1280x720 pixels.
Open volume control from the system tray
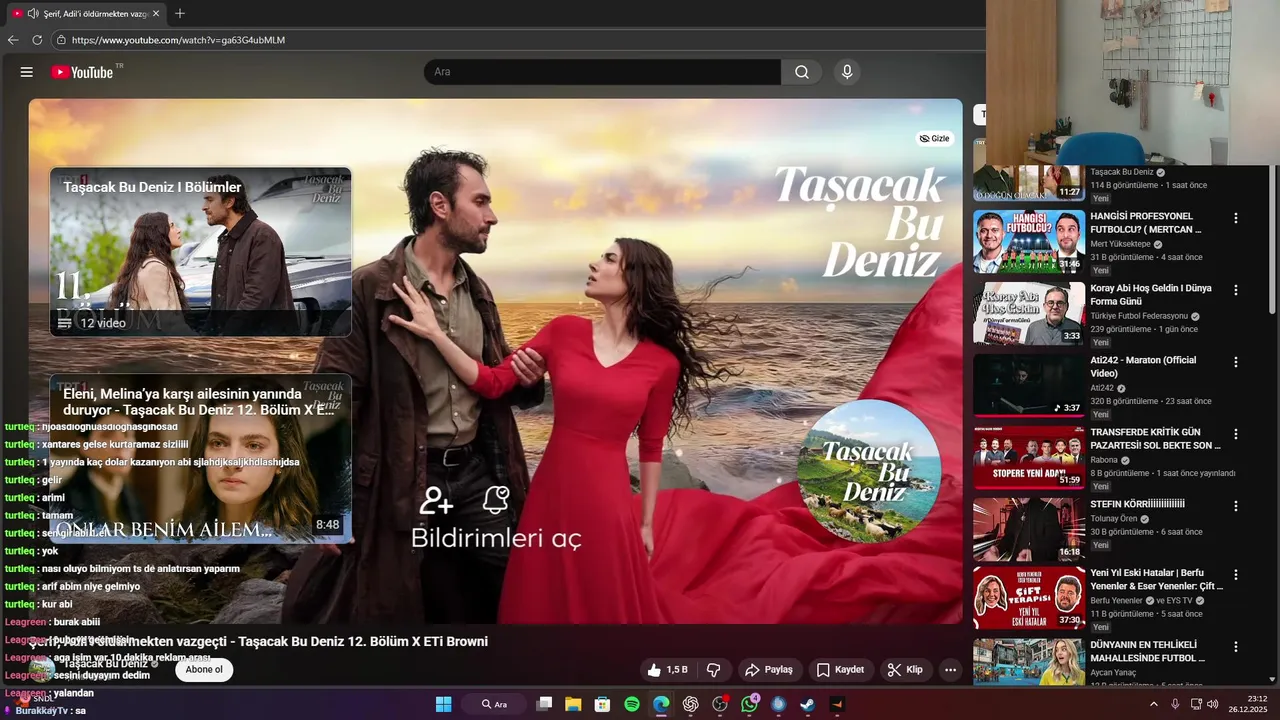point(1213,704)
